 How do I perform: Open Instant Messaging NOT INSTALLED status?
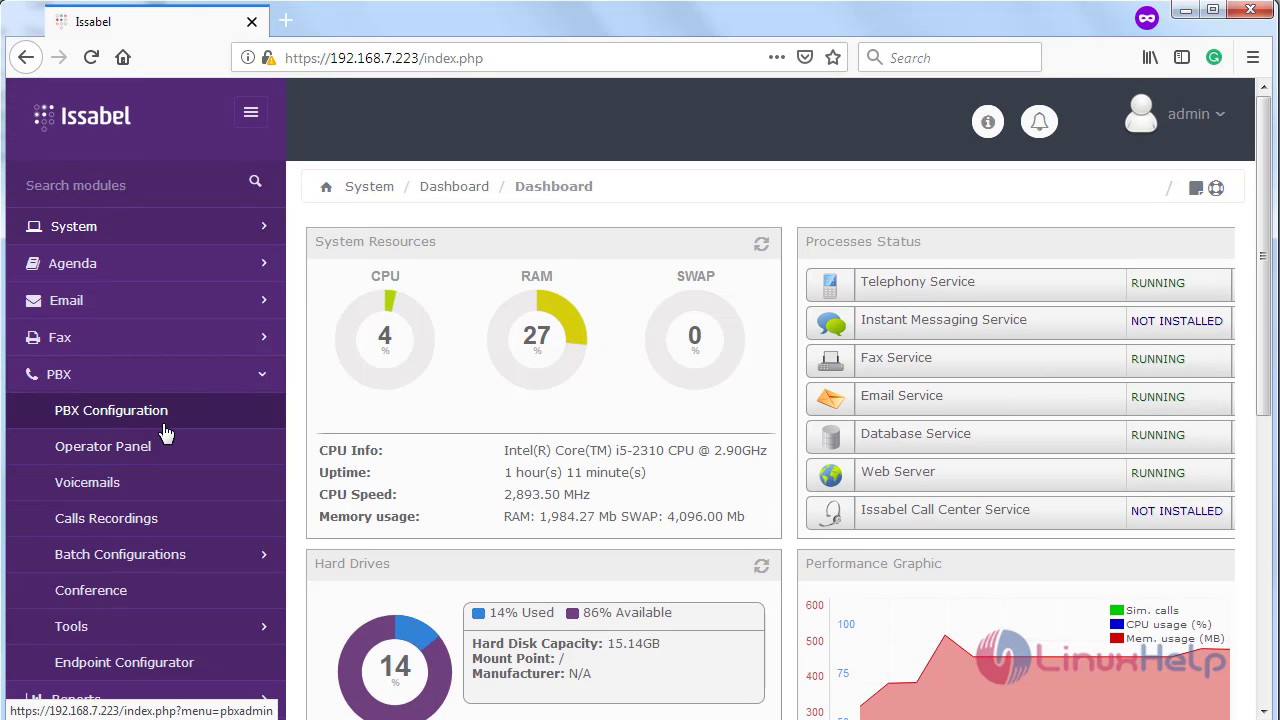(x=1177, y=321)
